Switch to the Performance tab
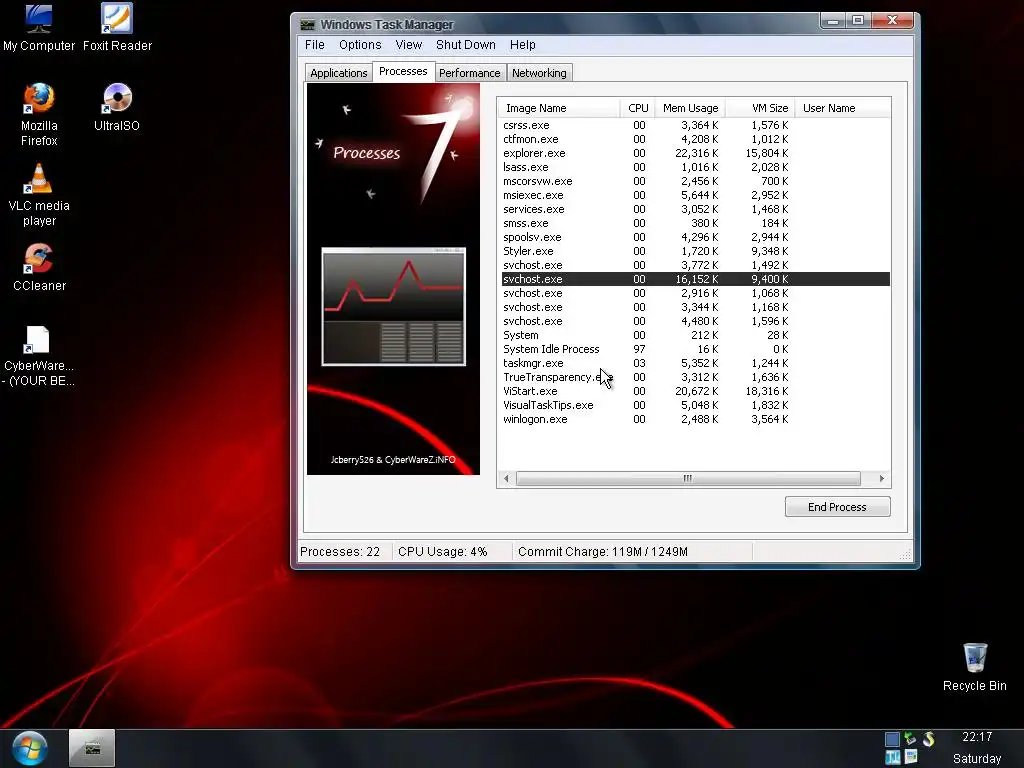Image resolution: width=1024 pixels, height=768 pixels. click(470, 72)
